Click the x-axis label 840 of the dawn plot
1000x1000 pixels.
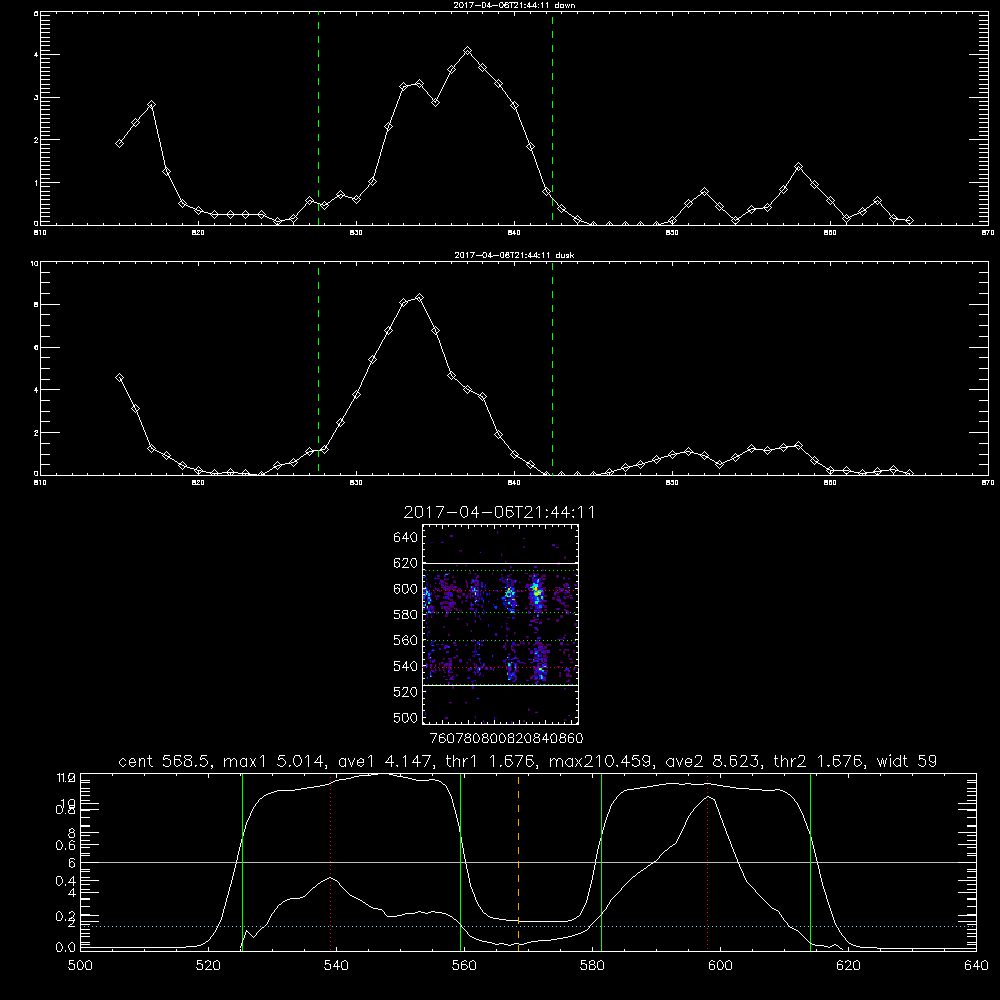point(515,233)
